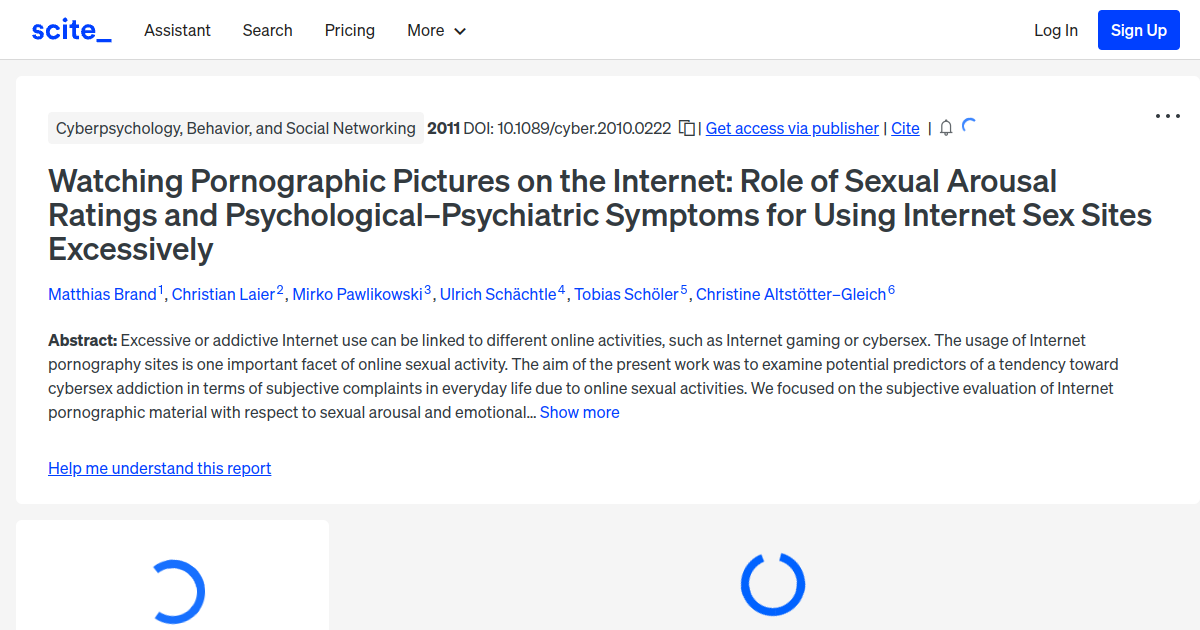Click Help me understand this report
The height and width of the screenshot is (630, 1200).
159,468
